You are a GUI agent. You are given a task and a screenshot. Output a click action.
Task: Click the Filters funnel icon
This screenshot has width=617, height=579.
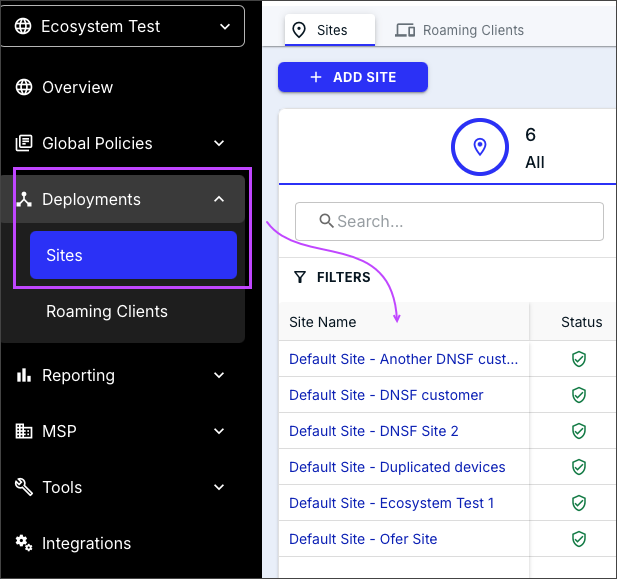tap(299, 277)
